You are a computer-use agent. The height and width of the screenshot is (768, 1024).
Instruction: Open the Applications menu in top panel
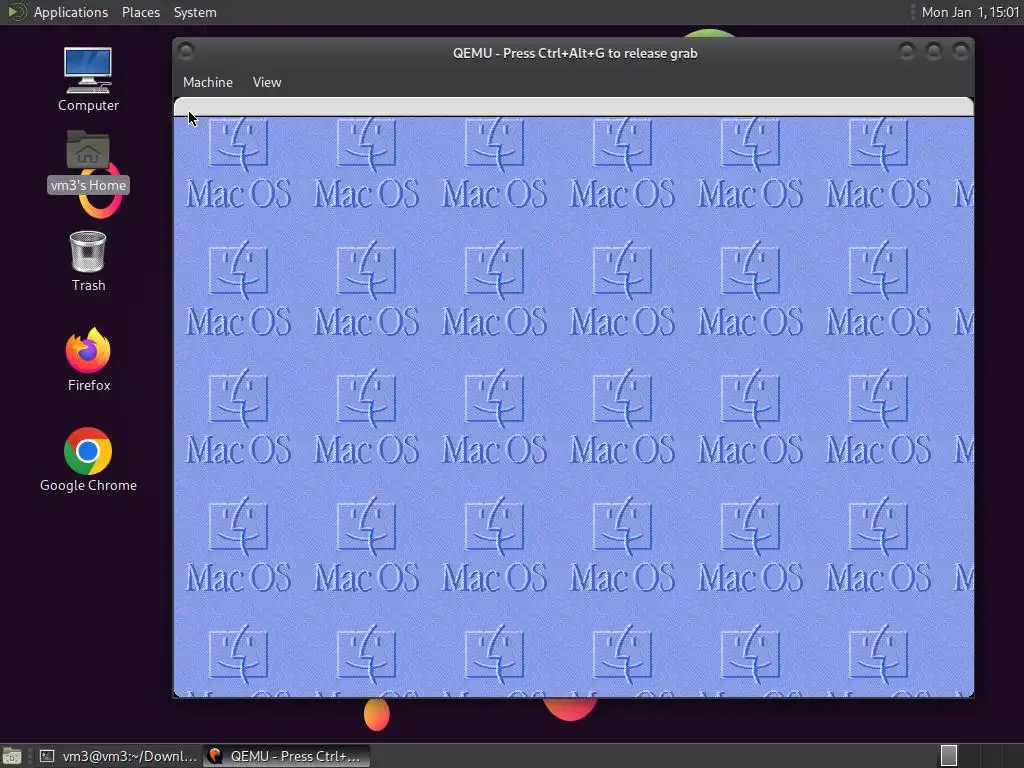coord(71,12)
